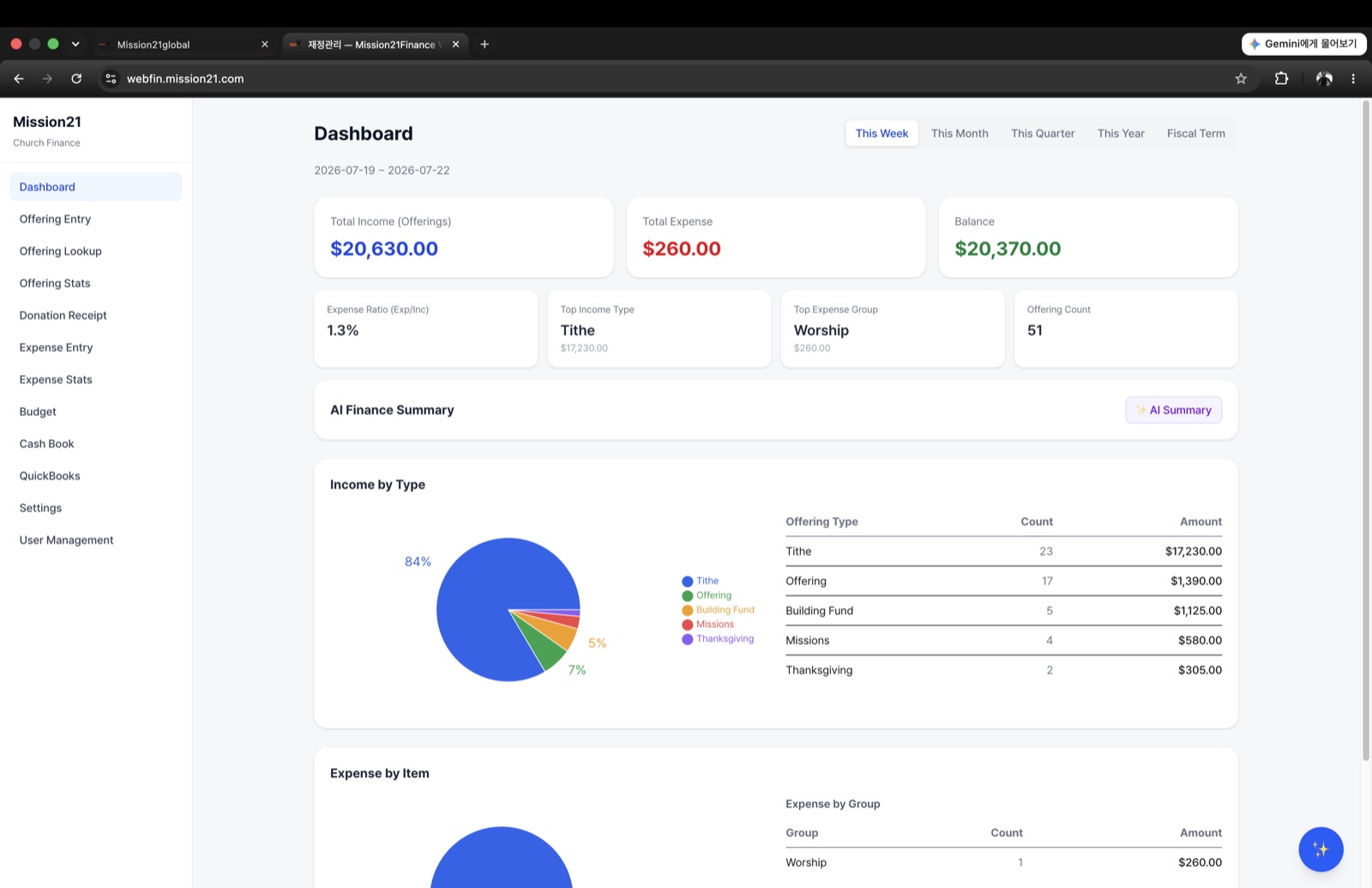Click the address bar URL field
1372x888 pixels.
[669, 79]
